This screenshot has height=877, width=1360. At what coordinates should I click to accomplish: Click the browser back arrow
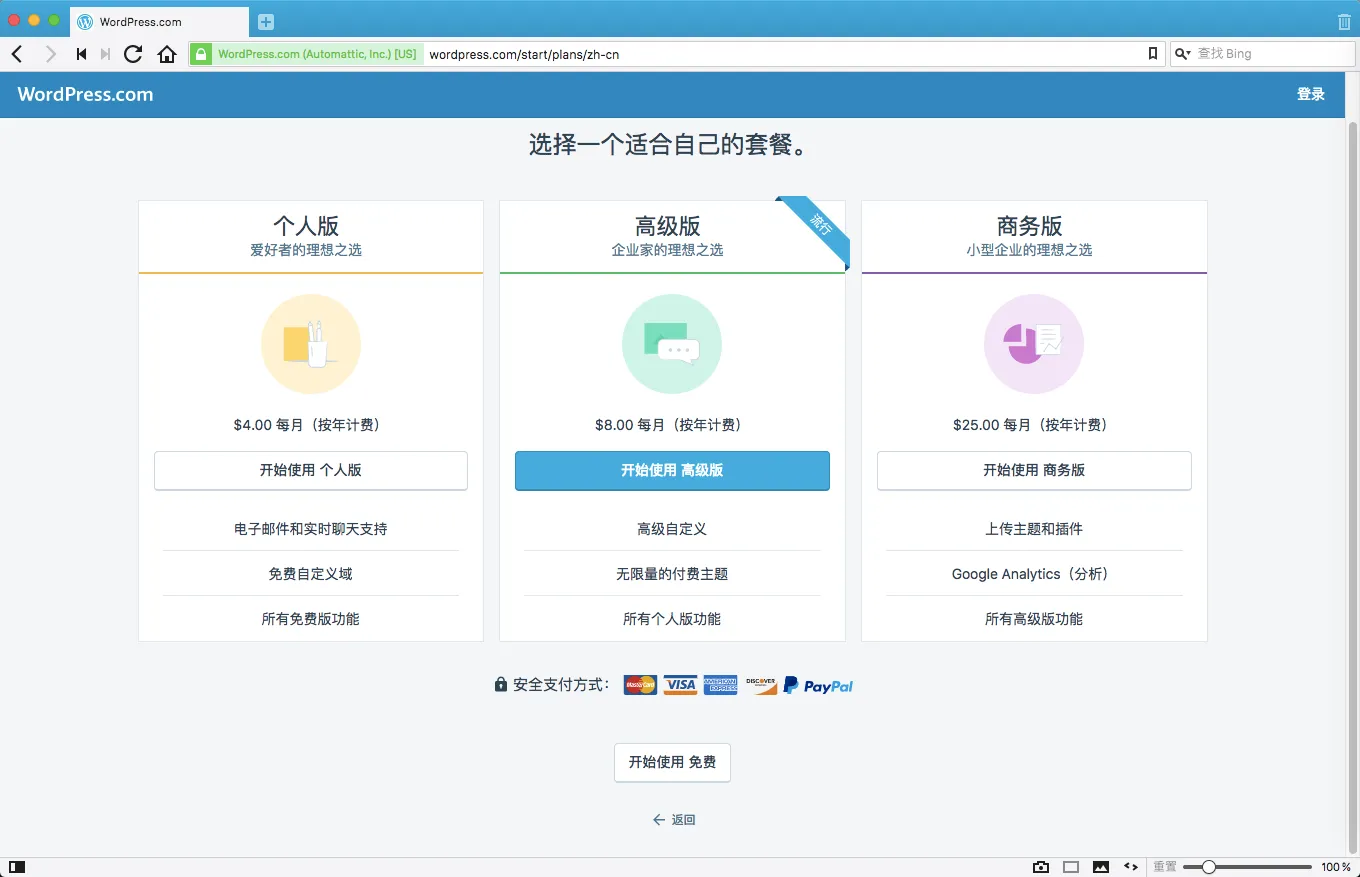click(17, 54)
